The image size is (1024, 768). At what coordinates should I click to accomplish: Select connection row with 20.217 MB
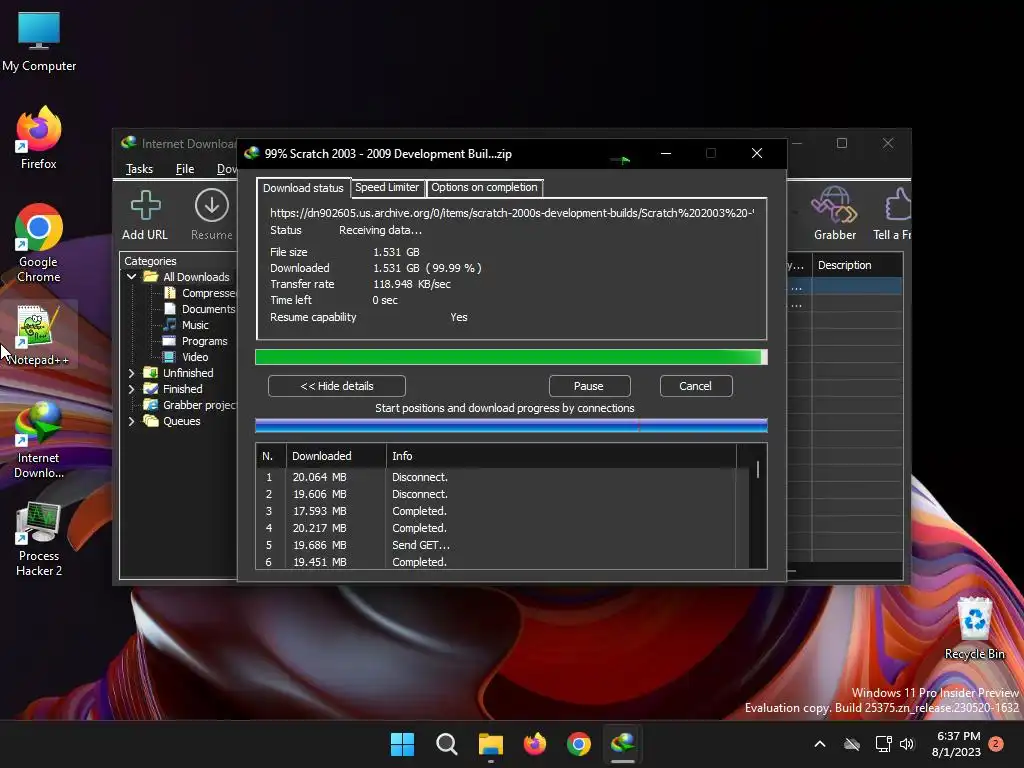click(x=496, y=528)
